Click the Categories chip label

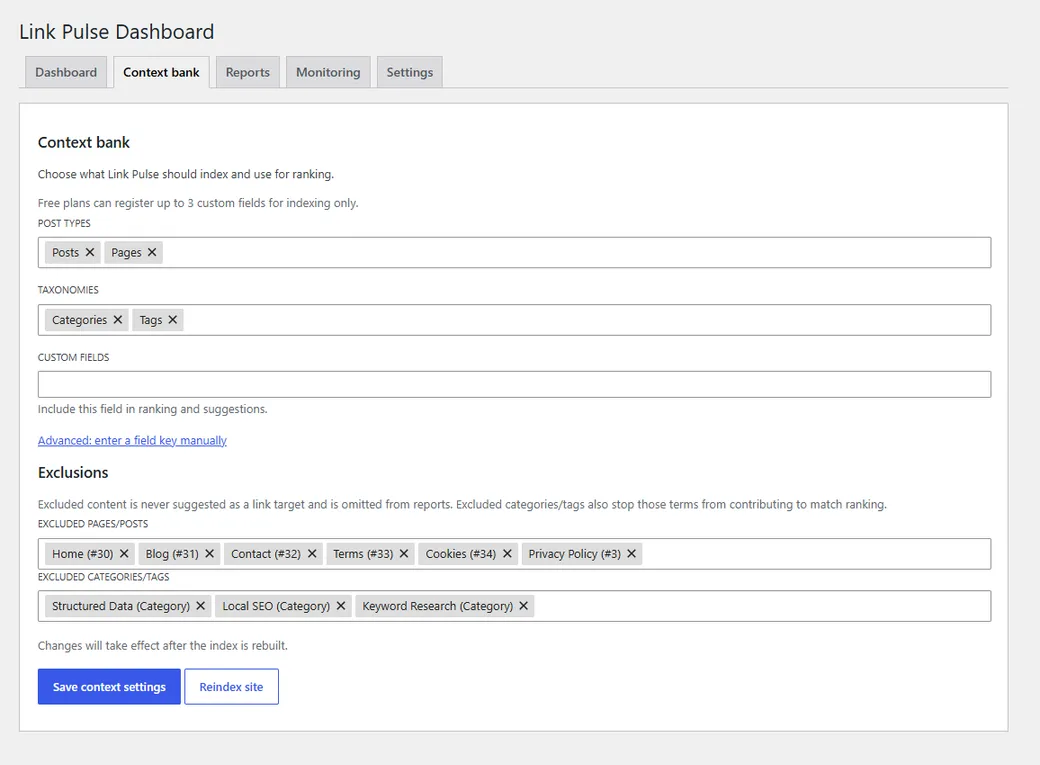point(80,320)
